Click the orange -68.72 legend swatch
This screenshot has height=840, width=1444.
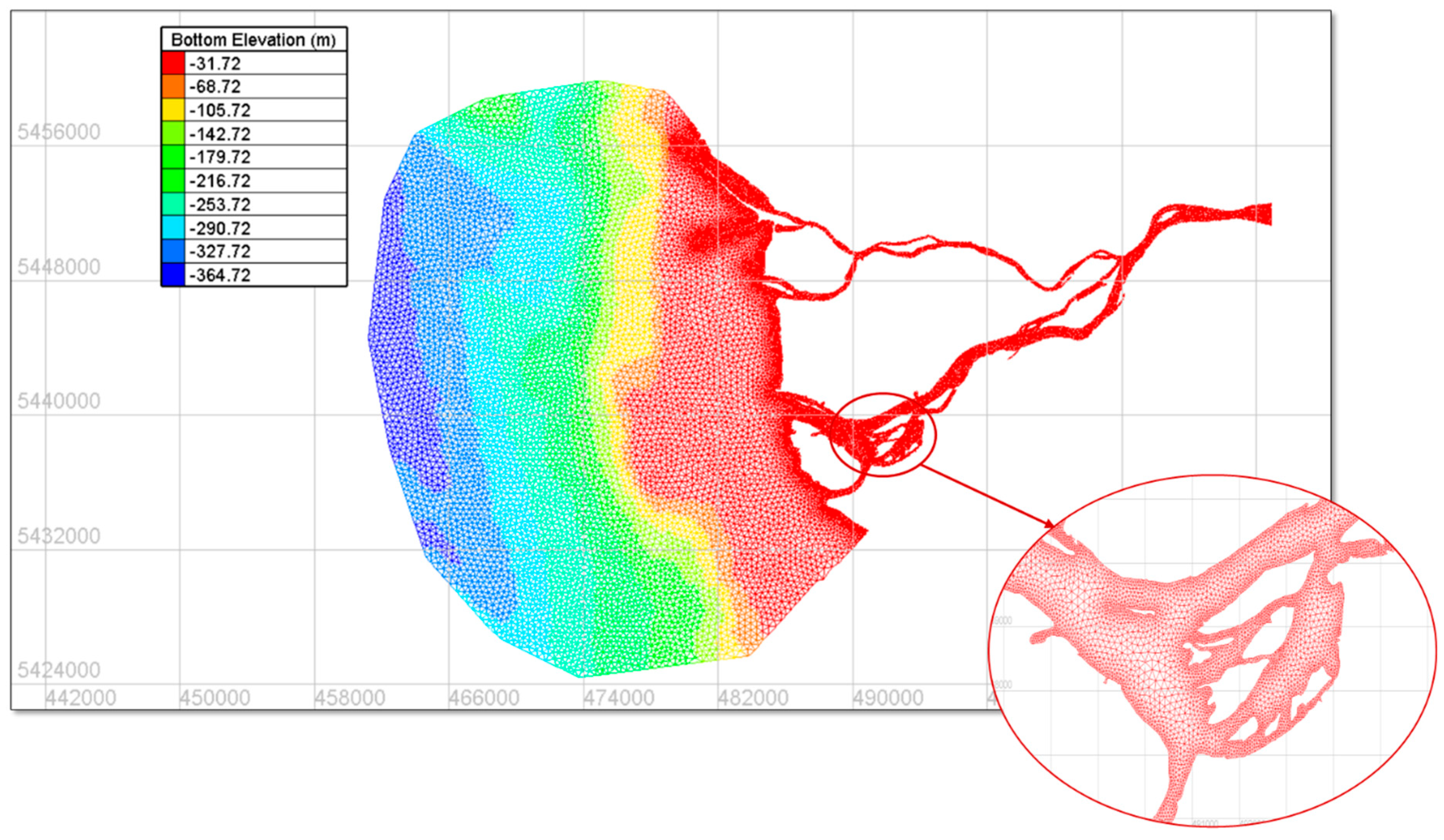click(173, 87)
